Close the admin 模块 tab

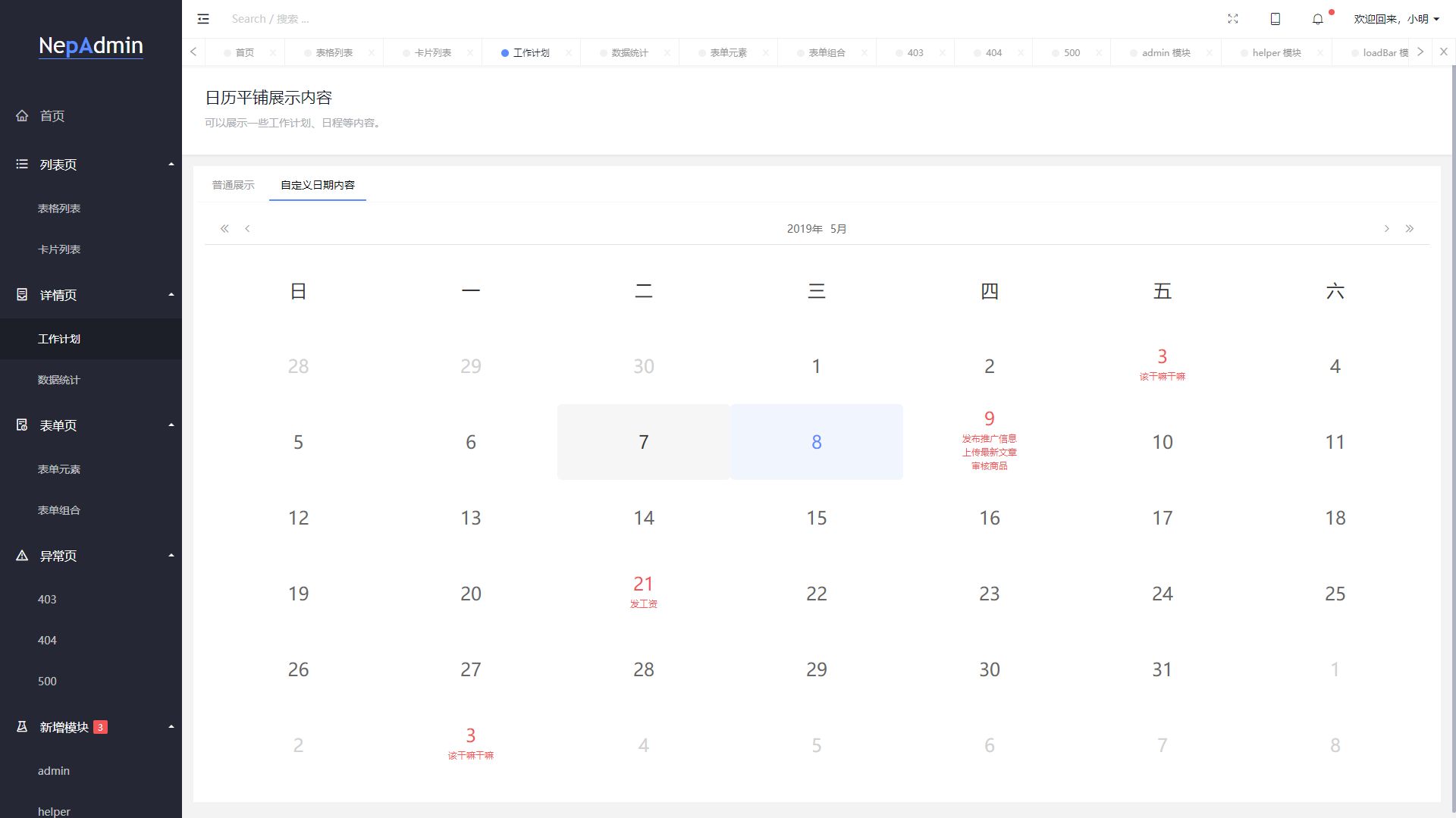click(1210, 53)
